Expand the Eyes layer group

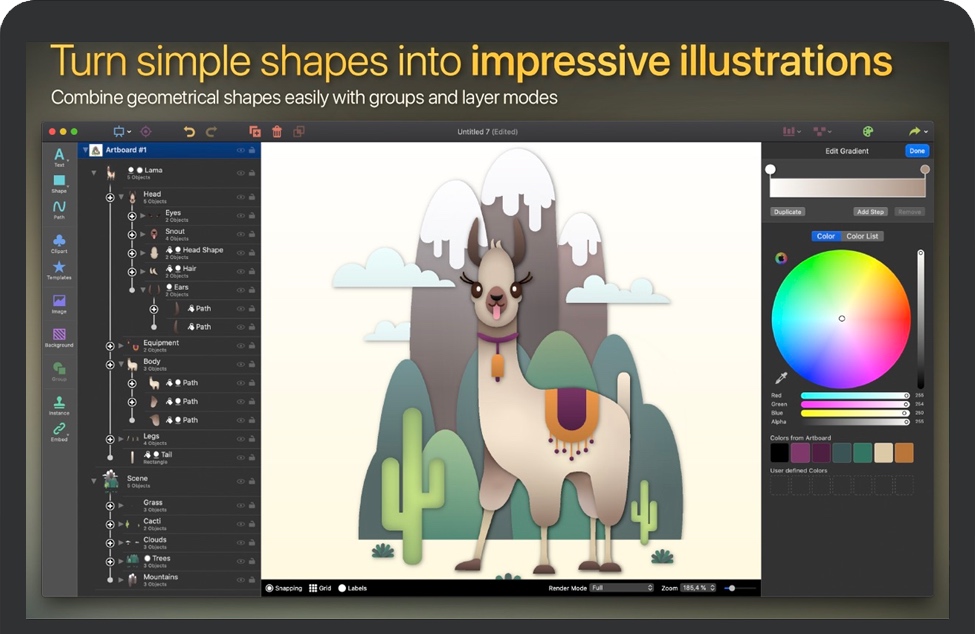pos(144,215)
